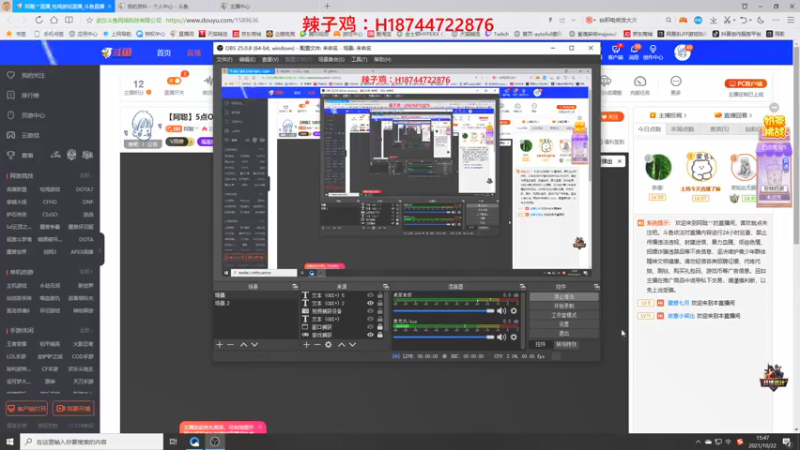Collapse right panel with round minus button
The image size is (800, 450).
[x=774, y=107]
